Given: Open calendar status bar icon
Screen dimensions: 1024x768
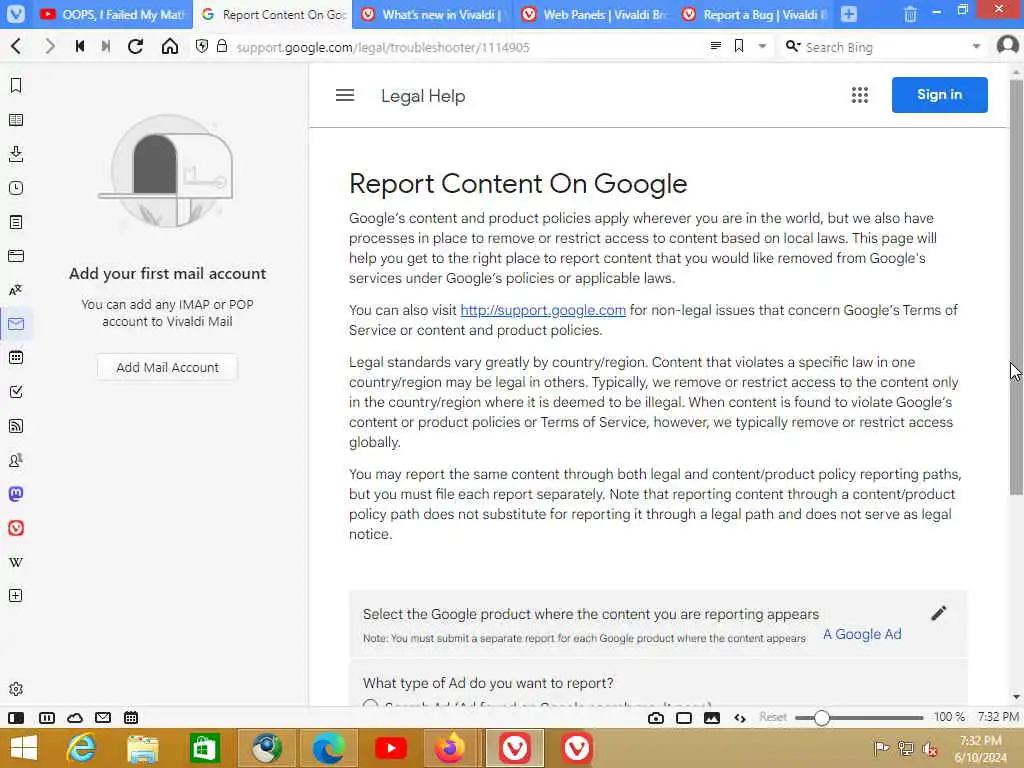Looking at the screenshot, I should pos(131,718).
